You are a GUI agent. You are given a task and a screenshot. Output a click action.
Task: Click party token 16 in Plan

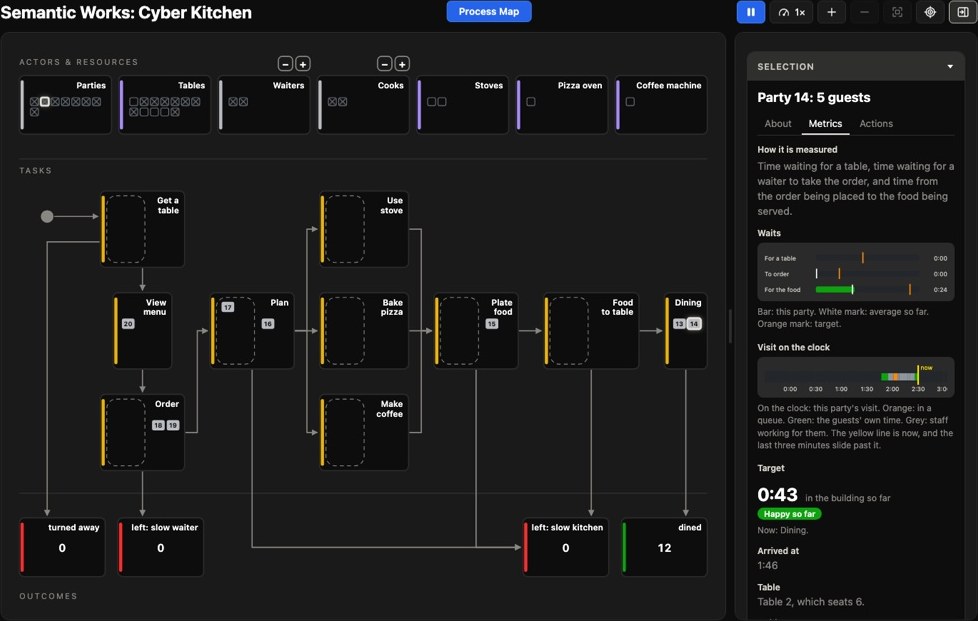click(268, 324)
